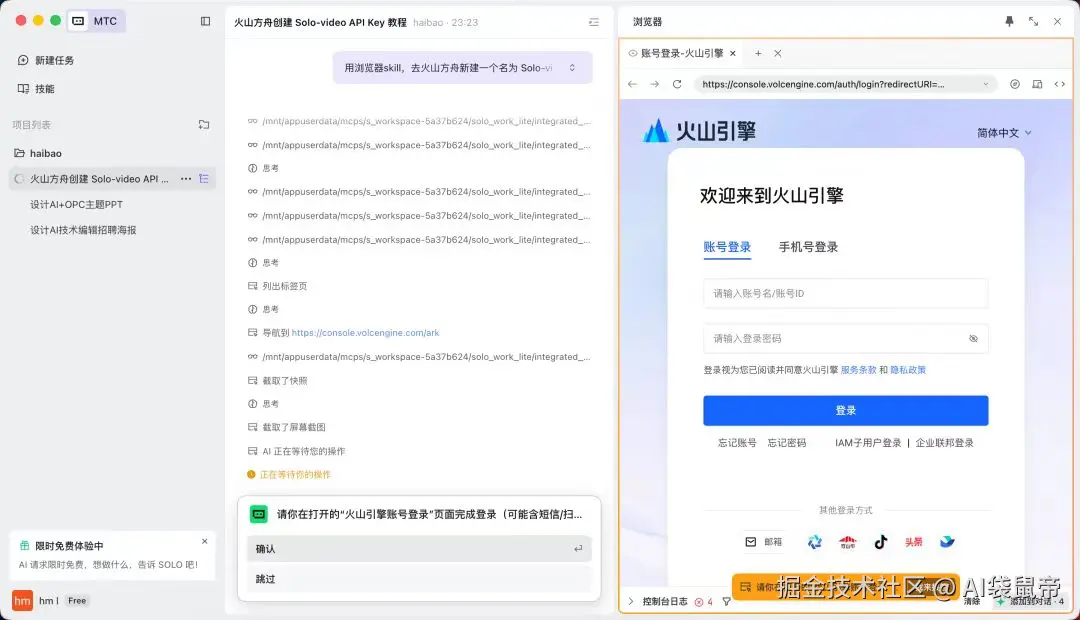Open task 设计AI技术编辑招聘海报

(83, 230)
